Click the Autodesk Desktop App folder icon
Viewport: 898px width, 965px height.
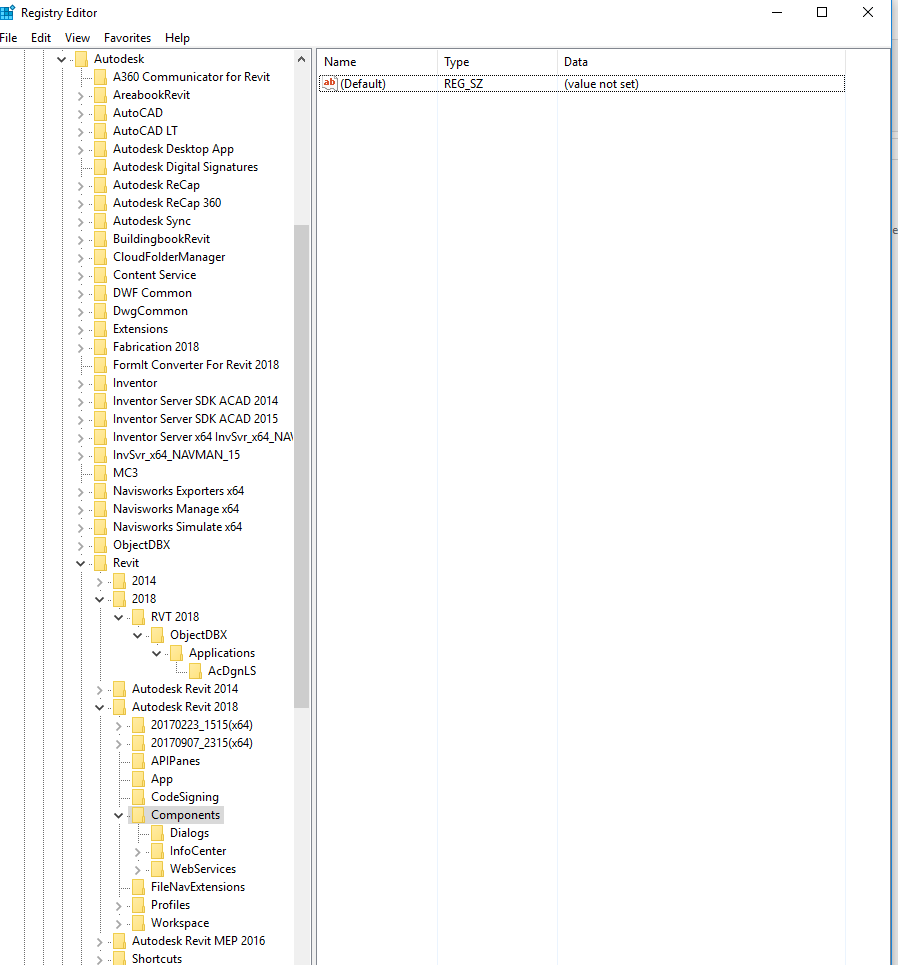pyautogui.click(x=100, y=149)
